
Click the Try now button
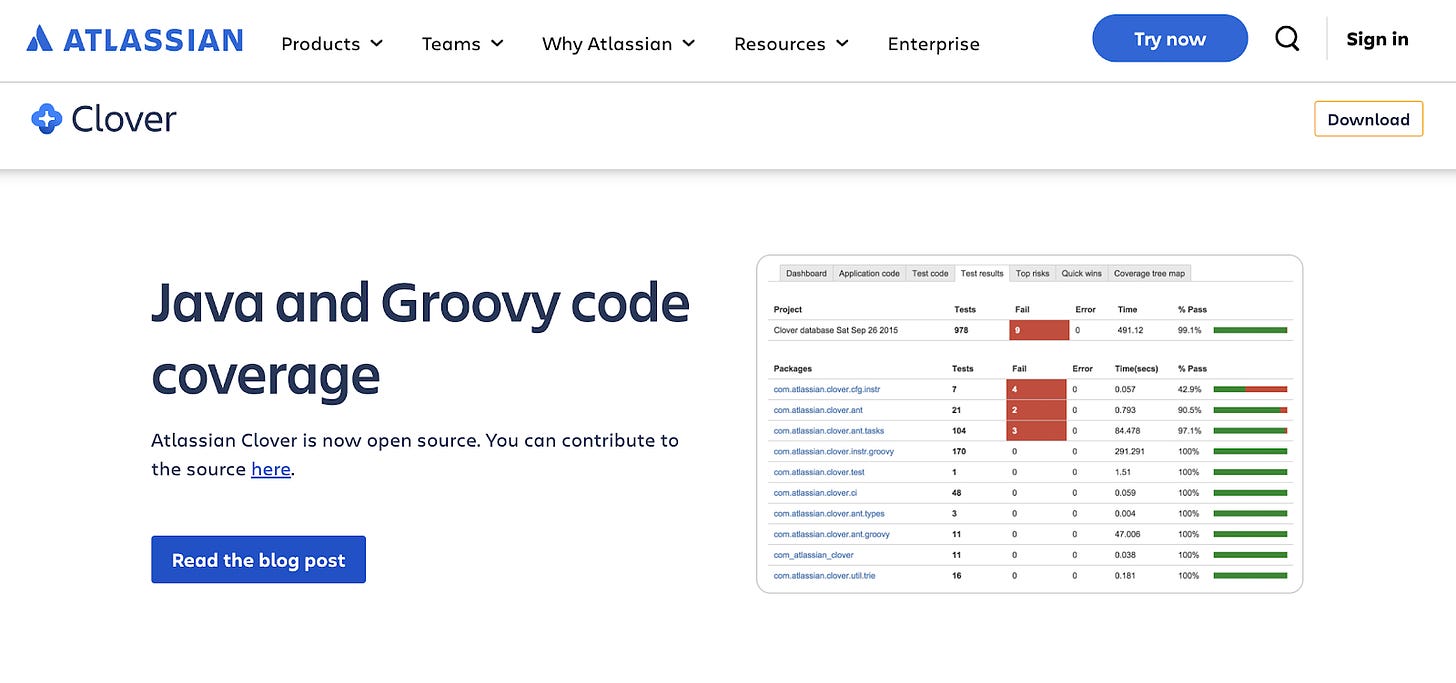1170,39
